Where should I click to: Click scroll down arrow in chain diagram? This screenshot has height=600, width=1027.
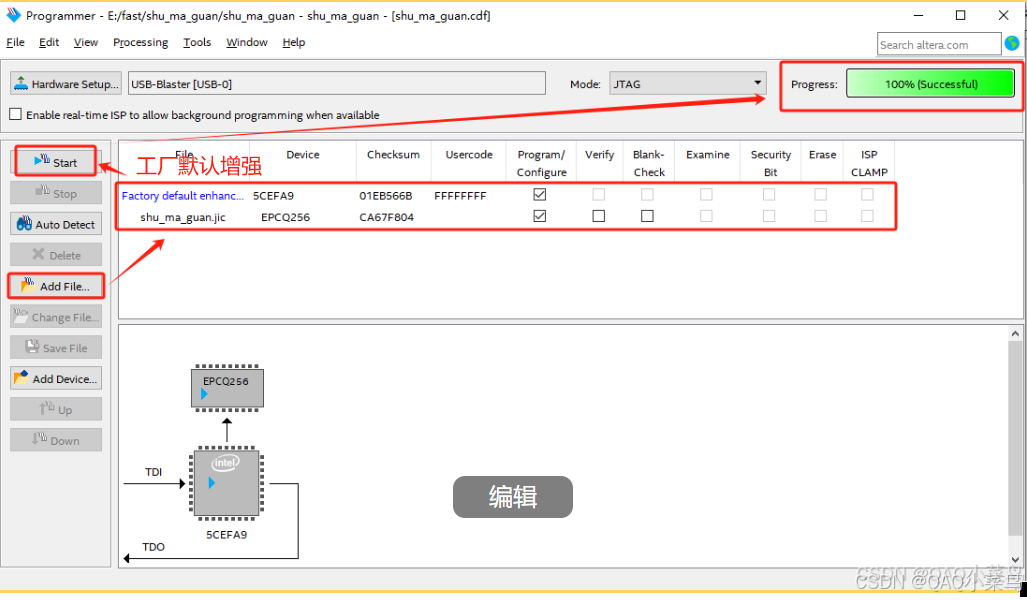tap(1015, 559)
